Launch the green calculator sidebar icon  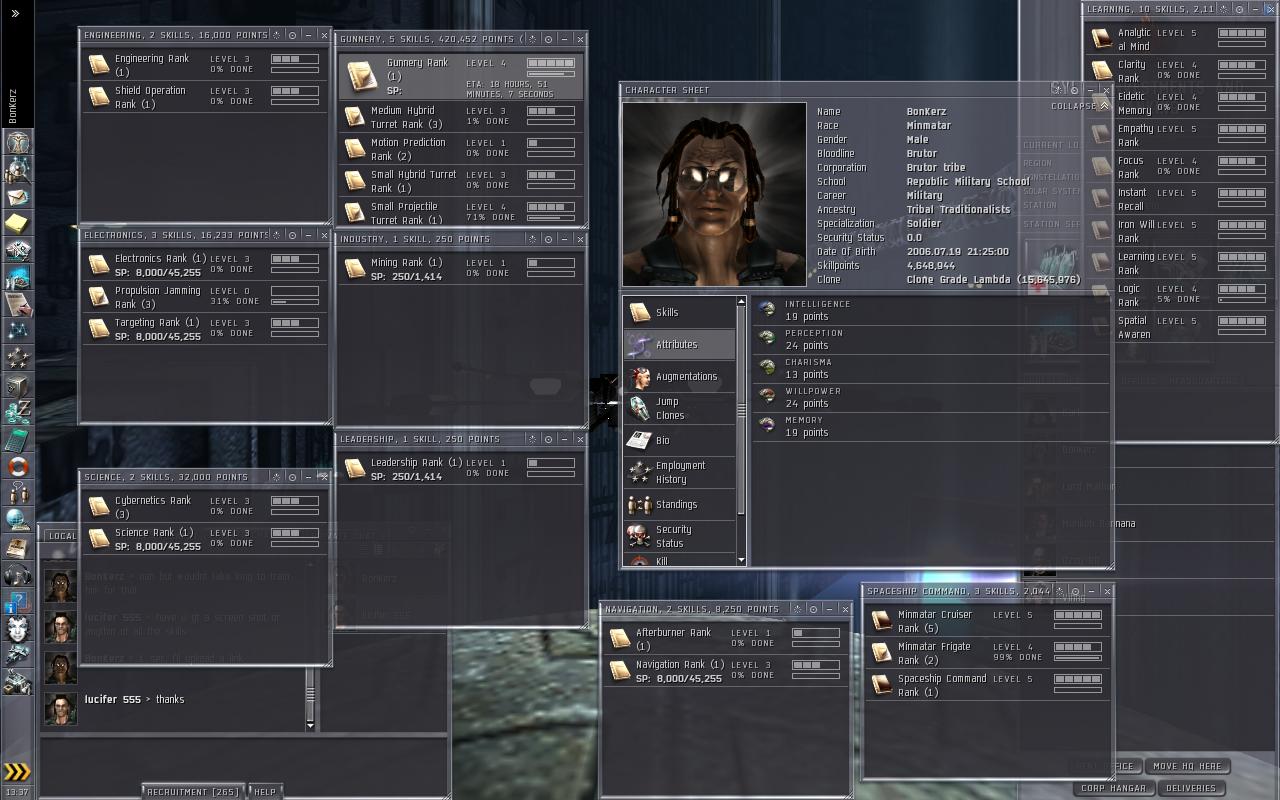(18, 439)
